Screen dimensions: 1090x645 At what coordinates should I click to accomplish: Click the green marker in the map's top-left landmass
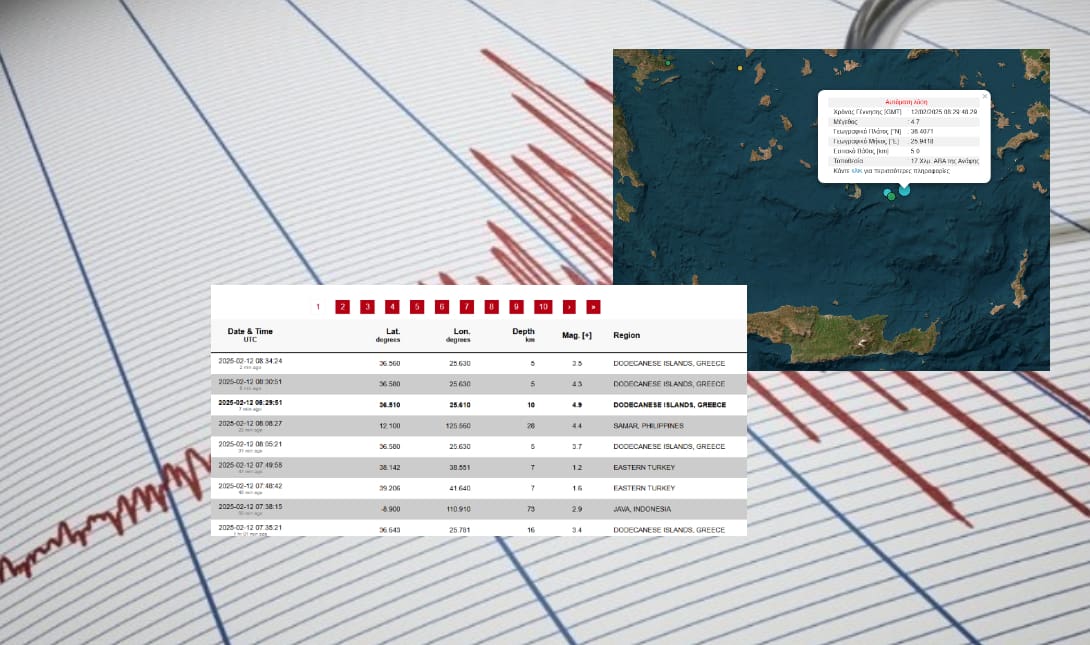point(668,63)
